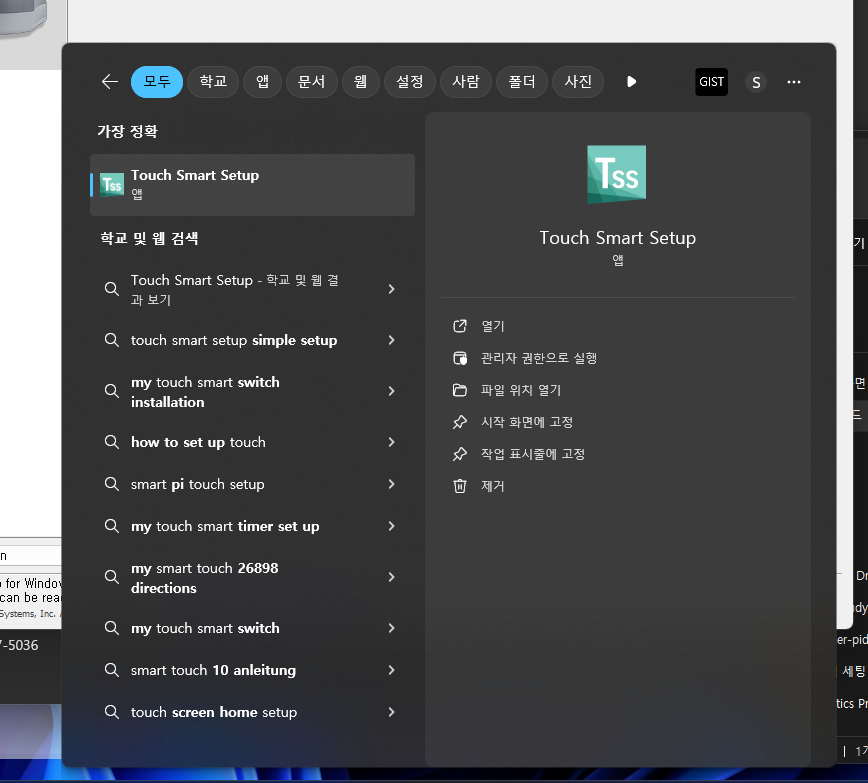
Task: Choose 관리자 권한으로 실행
Action: tap(539, 358)
